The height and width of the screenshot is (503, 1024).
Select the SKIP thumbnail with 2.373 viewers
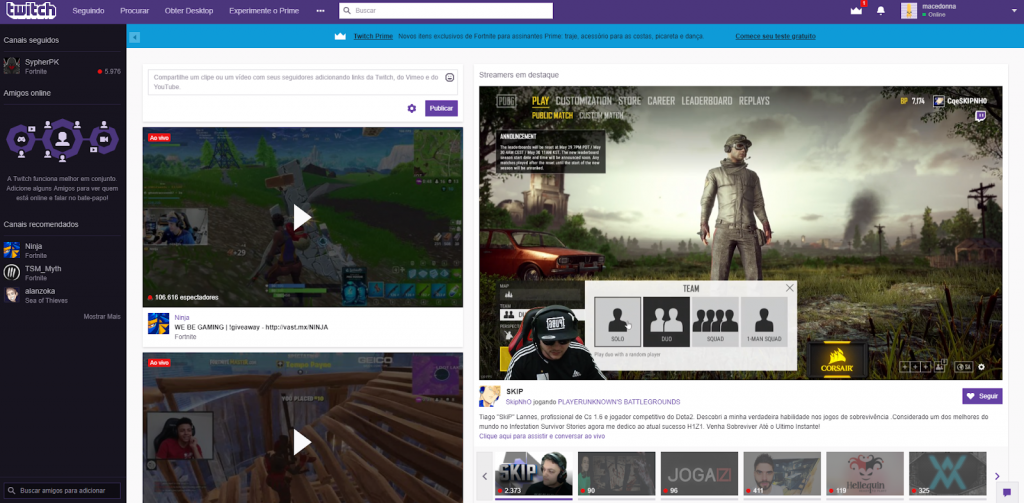tap(534, 474)
